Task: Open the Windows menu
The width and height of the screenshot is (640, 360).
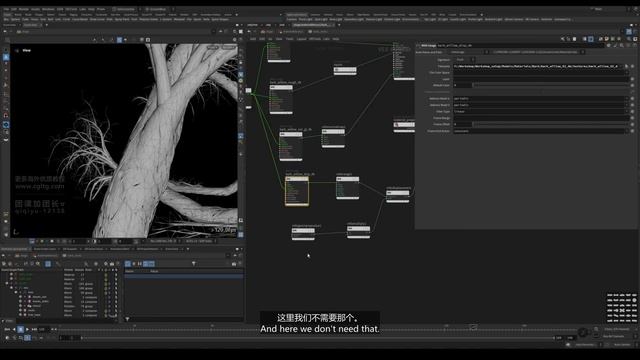Action: [x=48, y=9]
